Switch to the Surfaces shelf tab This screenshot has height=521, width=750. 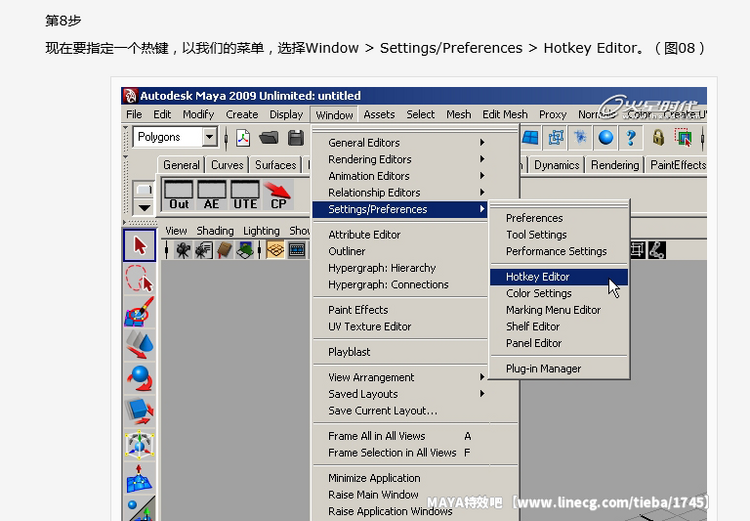coord(276,165)
